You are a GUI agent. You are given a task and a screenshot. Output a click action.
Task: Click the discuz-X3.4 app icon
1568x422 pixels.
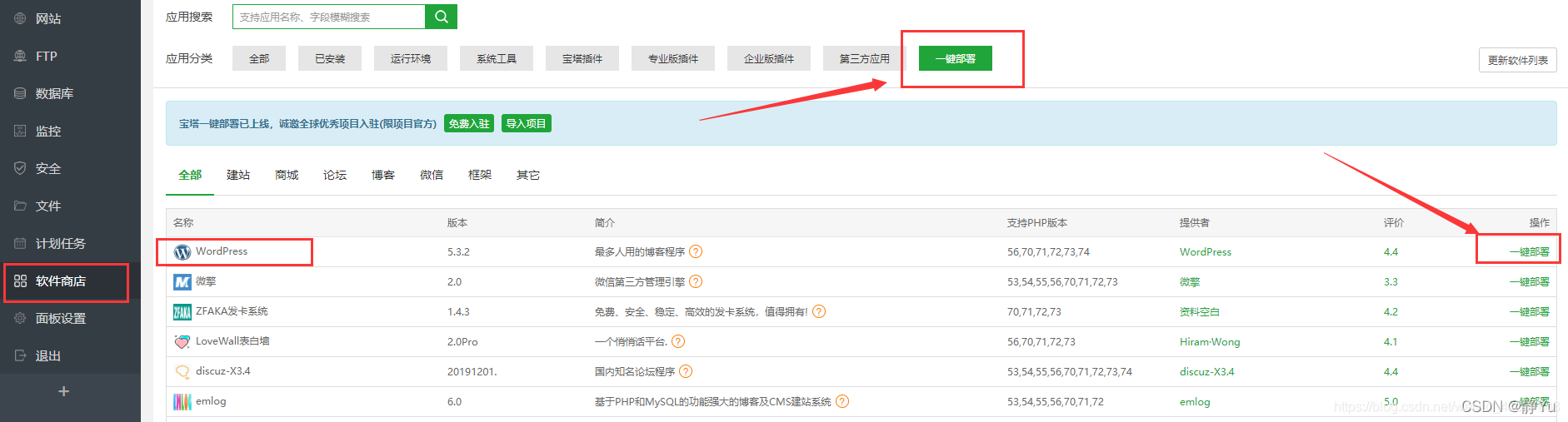coord(182,372)
